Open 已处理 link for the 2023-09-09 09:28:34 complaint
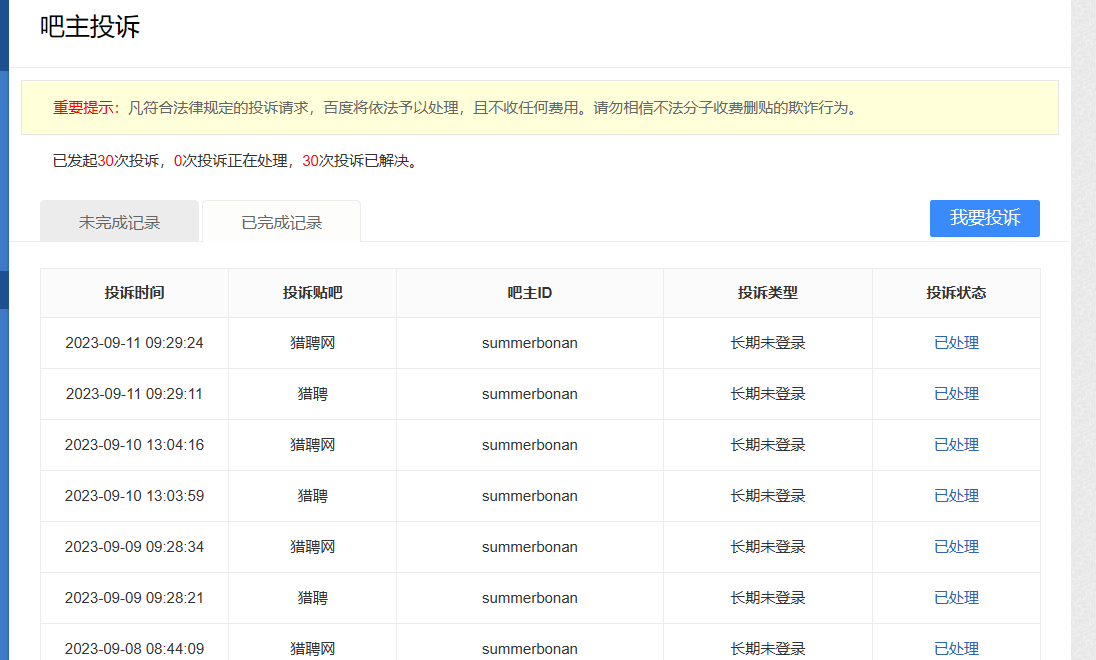The image size is (1096, 660). 956,547
